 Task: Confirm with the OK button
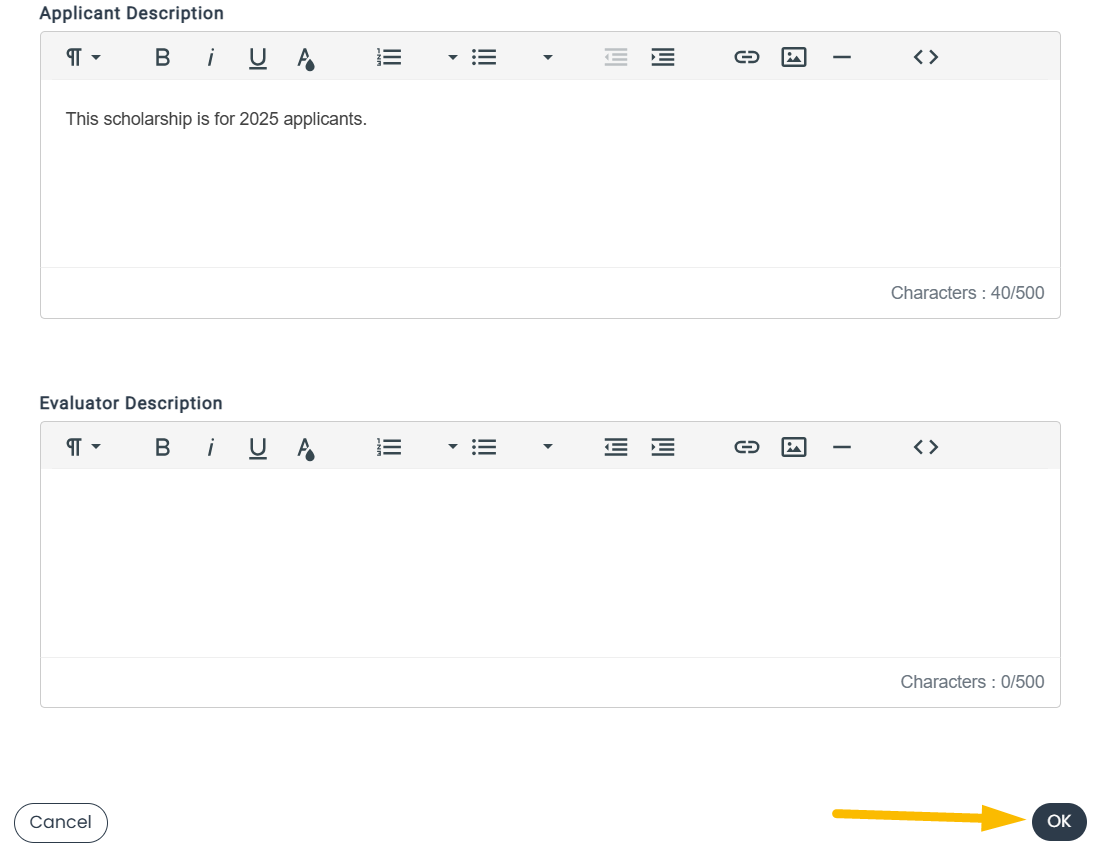[1058, 821]
